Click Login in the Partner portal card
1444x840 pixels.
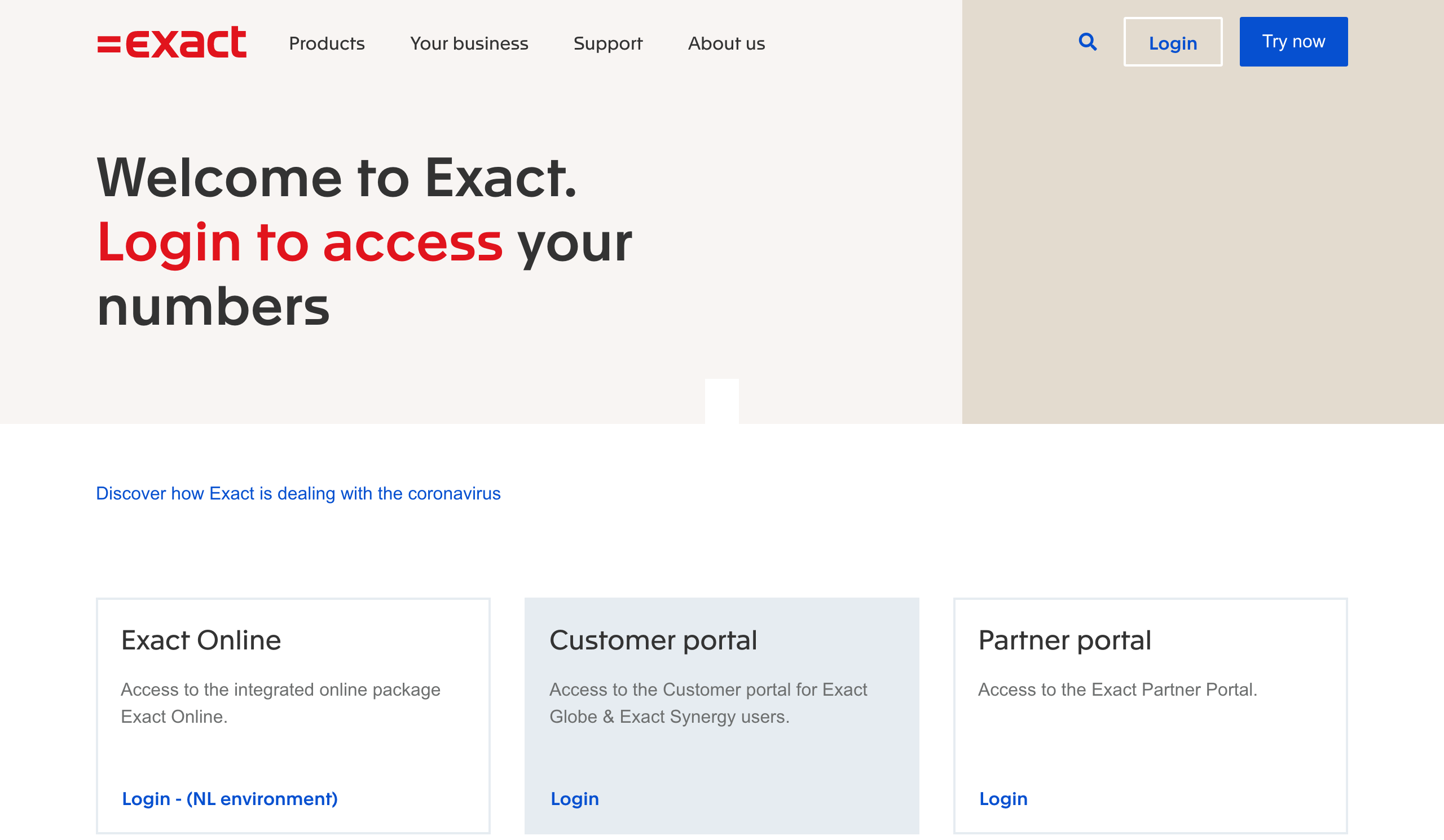pos(1003,798)
